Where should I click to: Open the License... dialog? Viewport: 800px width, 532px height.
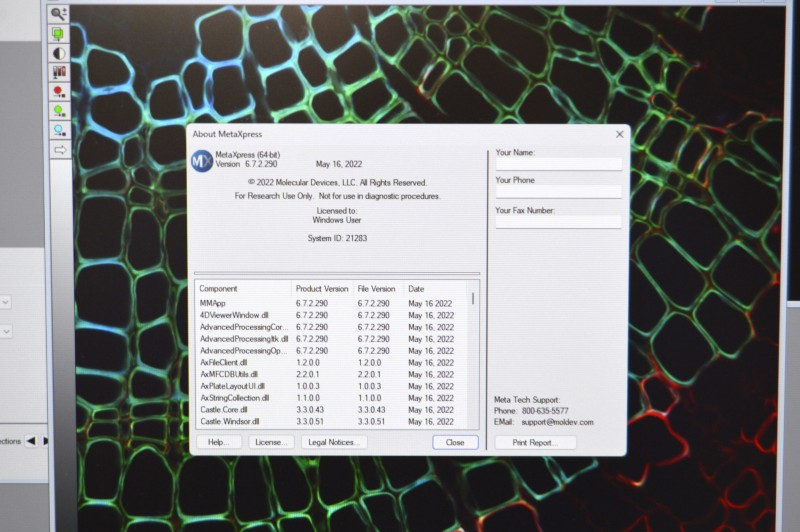tap(271, 442)
